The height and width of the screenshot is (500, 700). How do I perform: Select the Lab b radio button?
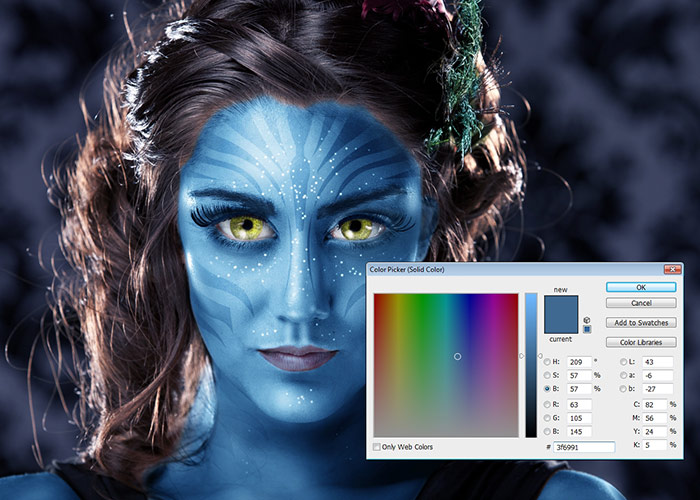pos(623,389)
